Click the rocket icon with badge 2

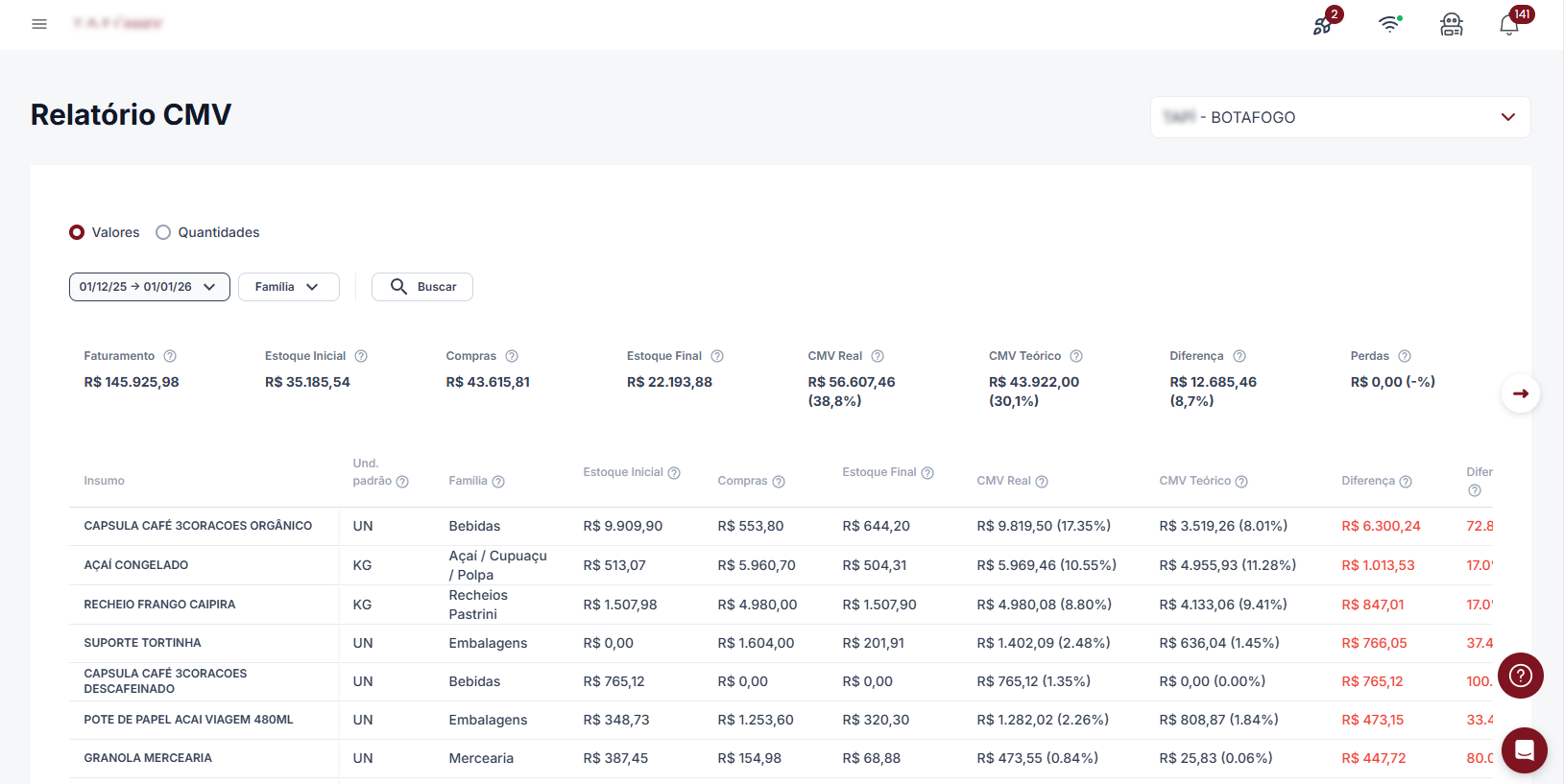(x=1323, y=25)
